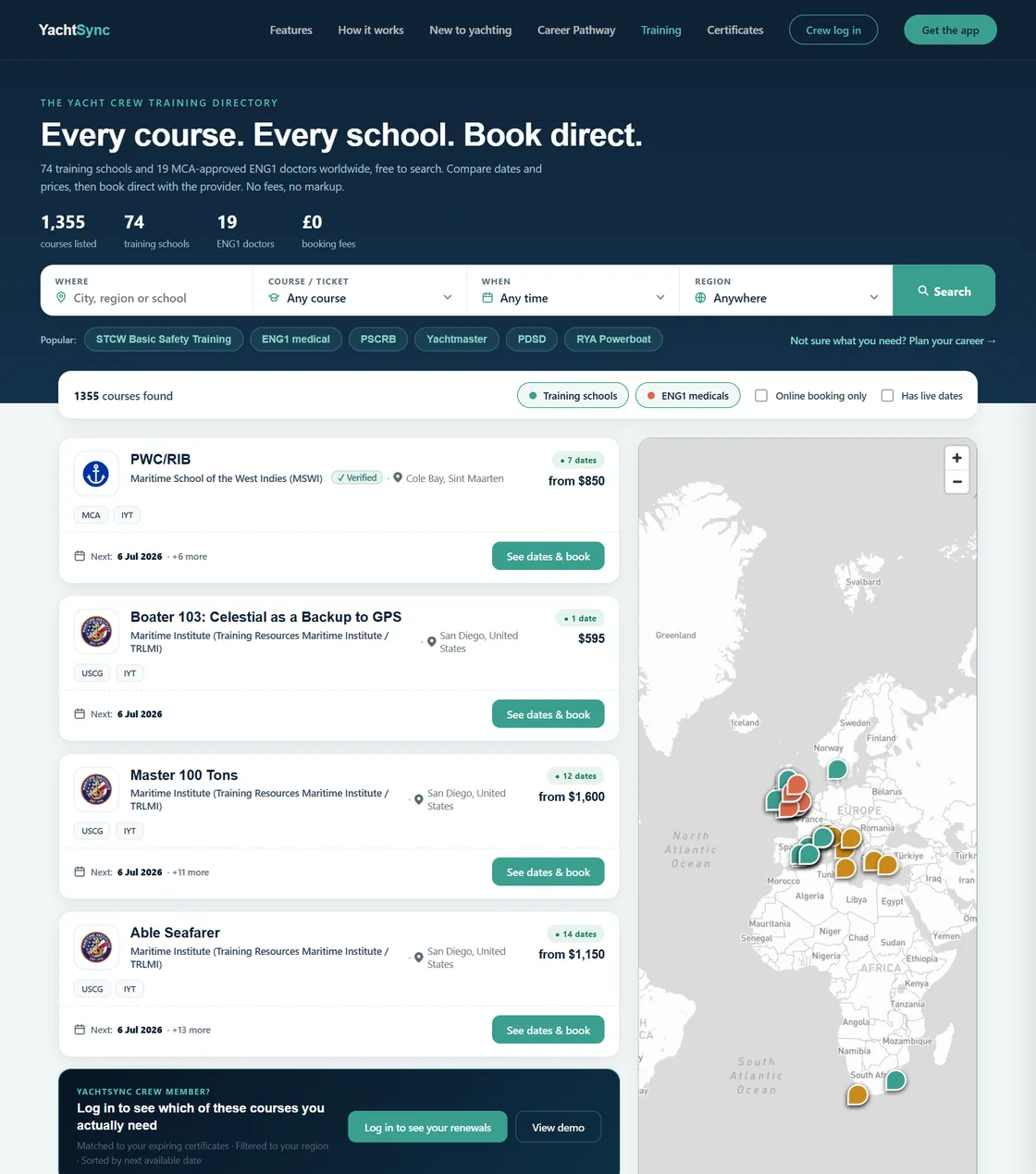Toggle Online booking only checkbox
The height and width of the screenshot is (1174, 1036).
(761, 395)
